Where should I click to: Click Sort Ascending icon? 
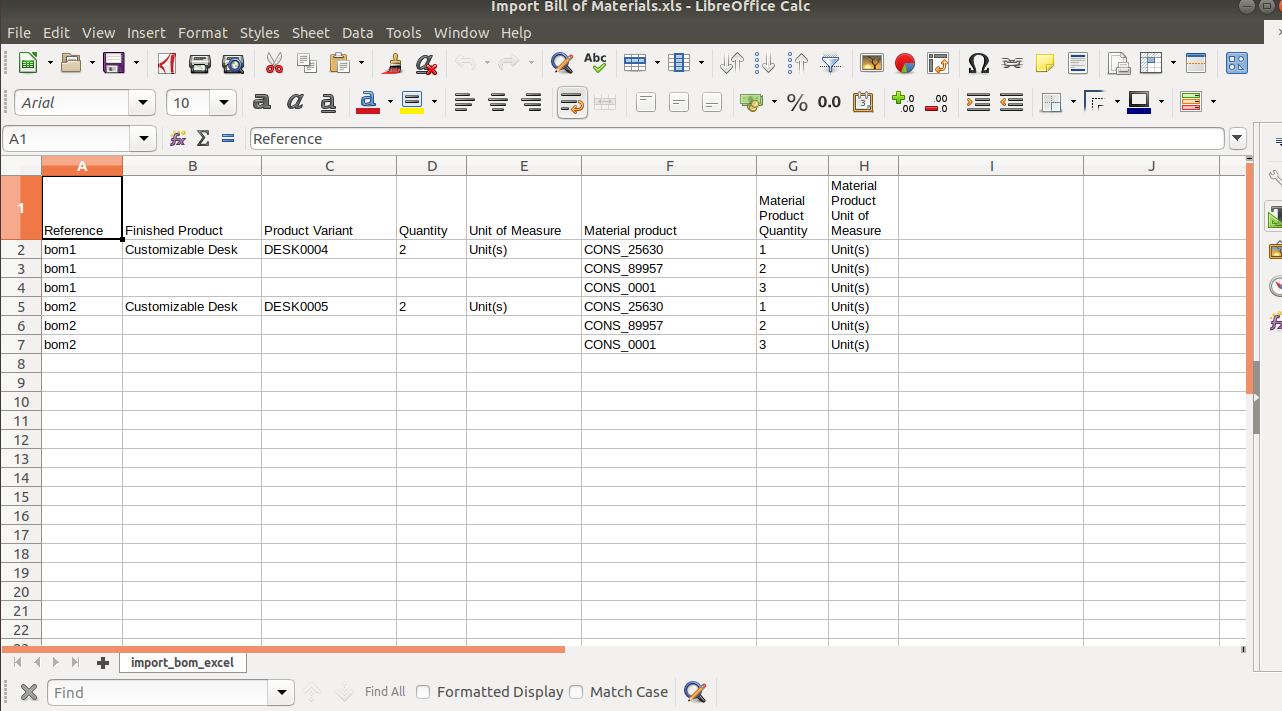pyautogui.click(x=765, y=63)
